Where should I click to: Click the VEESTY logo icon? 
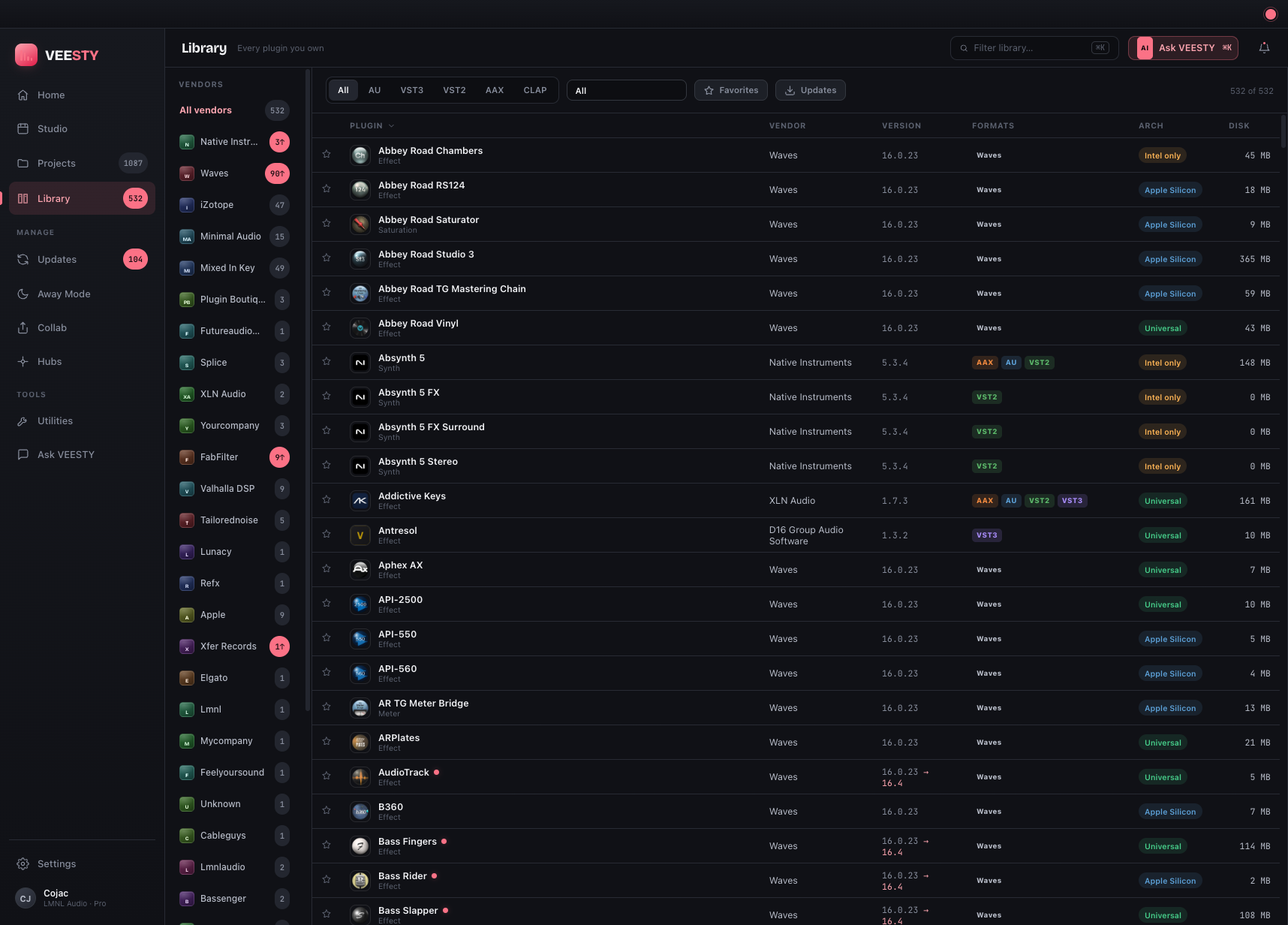[26, 55]
